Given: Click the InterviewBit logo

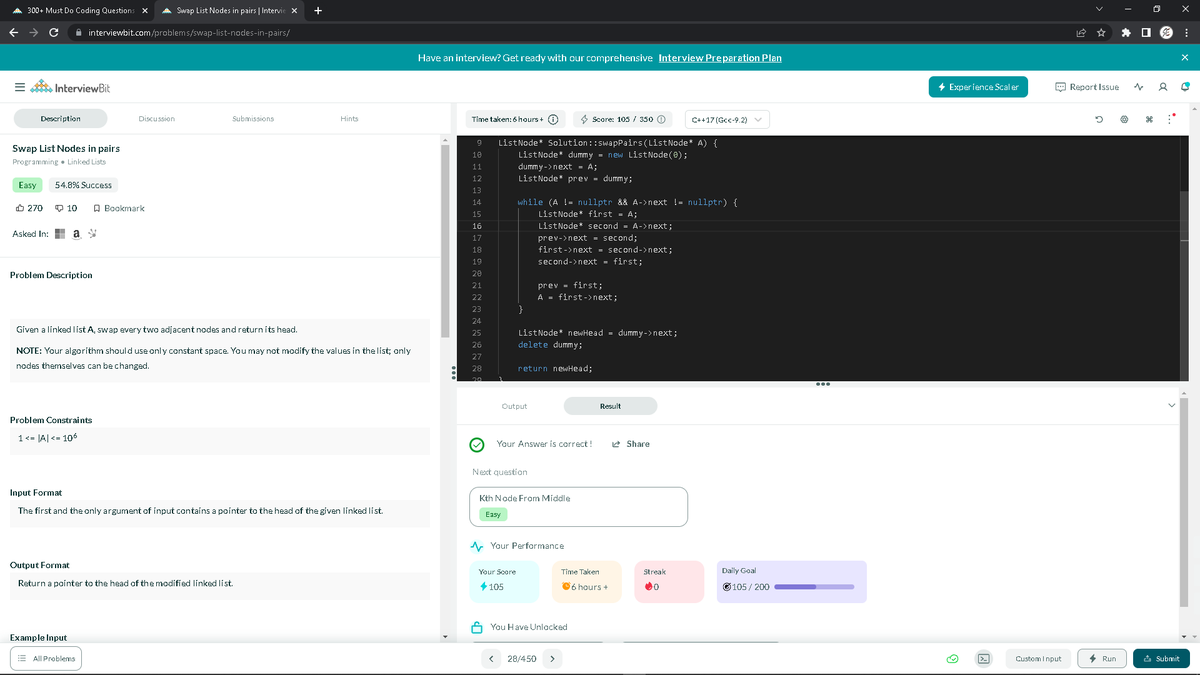Looking at the screenshot, I should pyautogui.click(x=69, y=88).
